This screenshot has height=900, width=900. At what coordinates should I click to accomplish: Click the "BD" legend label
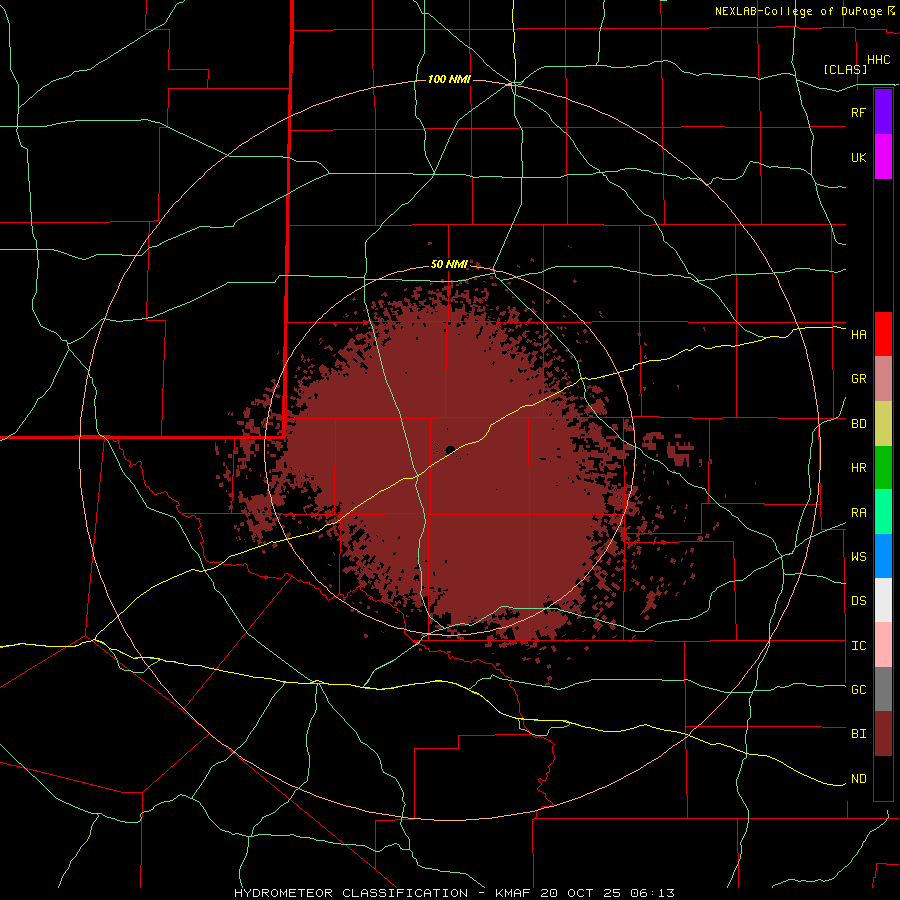point(858,424)
